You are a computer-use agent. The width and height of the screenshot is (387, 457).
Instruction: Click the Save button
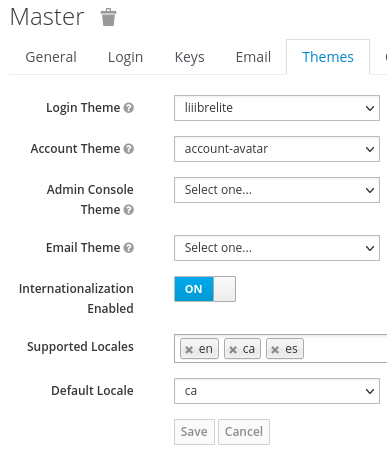coord(194,432)
